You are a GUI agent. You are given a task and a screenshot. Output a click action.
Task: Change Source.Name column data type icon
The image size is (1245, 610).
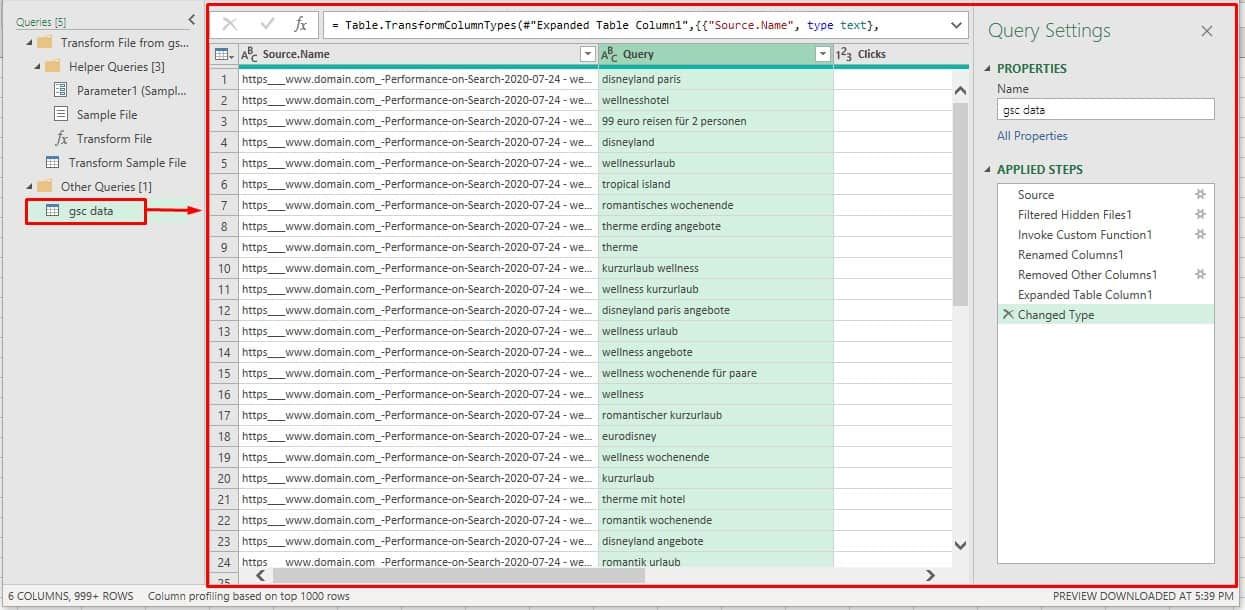tap(250, 54)
